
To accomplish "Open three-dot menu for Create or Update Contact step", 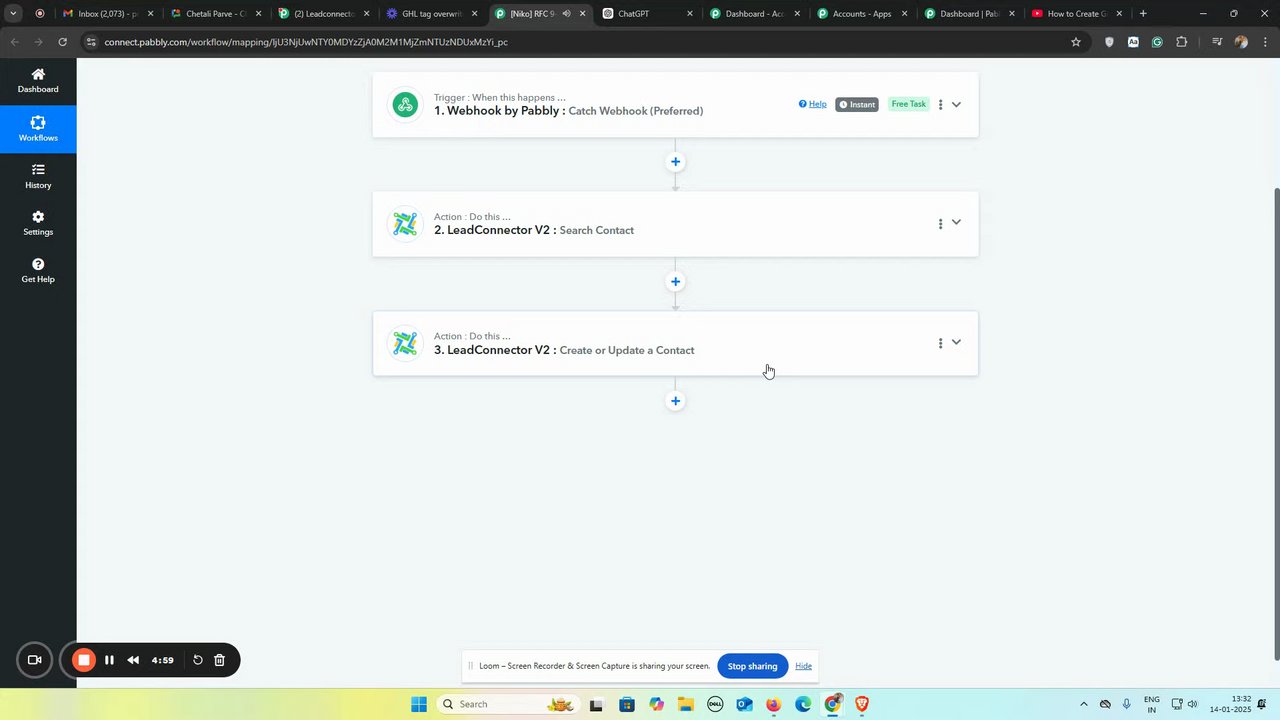I will click(940, 344).
